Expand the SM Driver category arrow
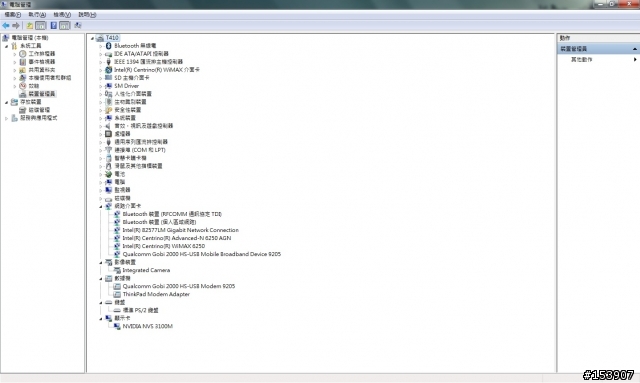 point(101,86)
